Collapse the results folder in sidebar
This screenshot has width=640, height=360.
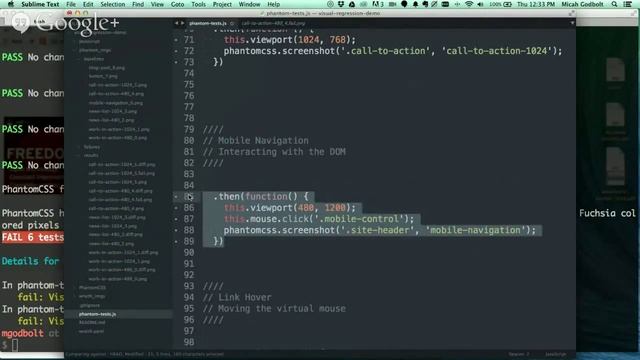pos(78,156)
